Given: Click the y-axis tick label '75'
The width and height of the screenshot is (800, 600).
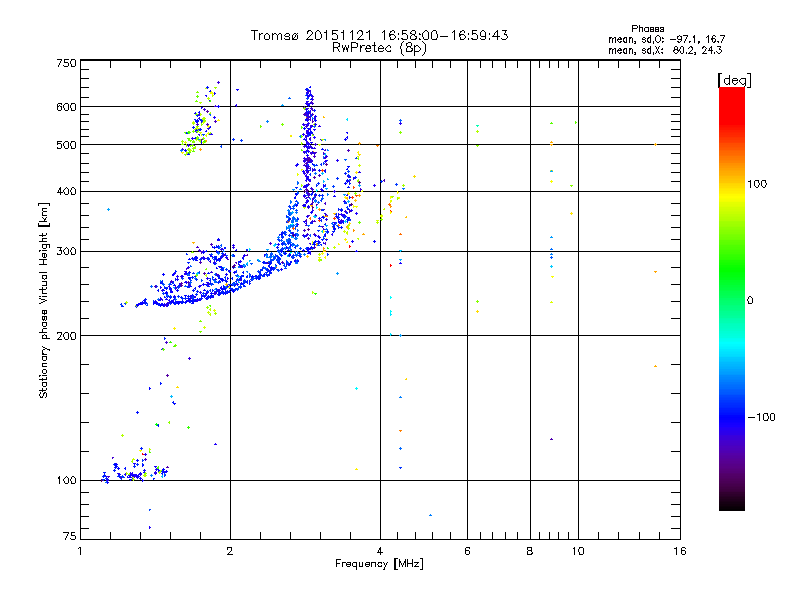Looking at the screenshot, I should pos(70,536).
